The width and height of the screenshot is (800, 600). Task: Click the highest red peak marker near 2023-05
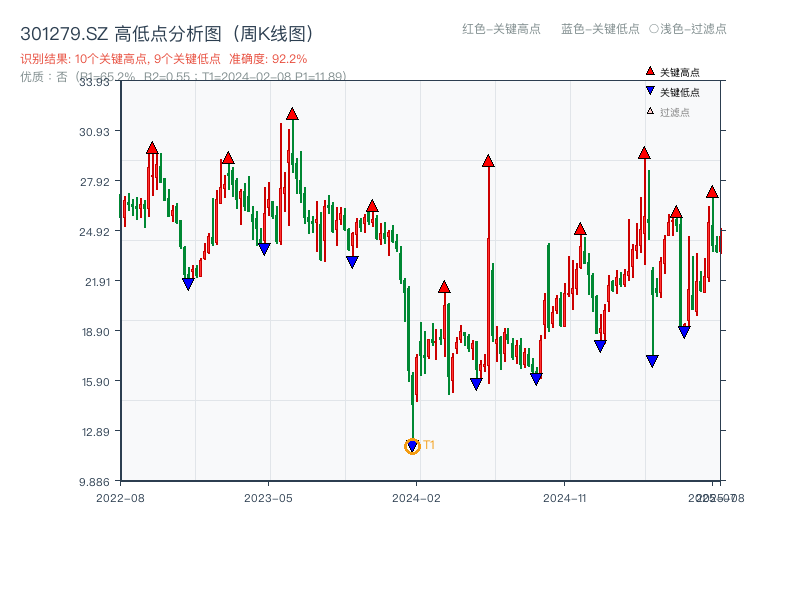coord(292,114)
